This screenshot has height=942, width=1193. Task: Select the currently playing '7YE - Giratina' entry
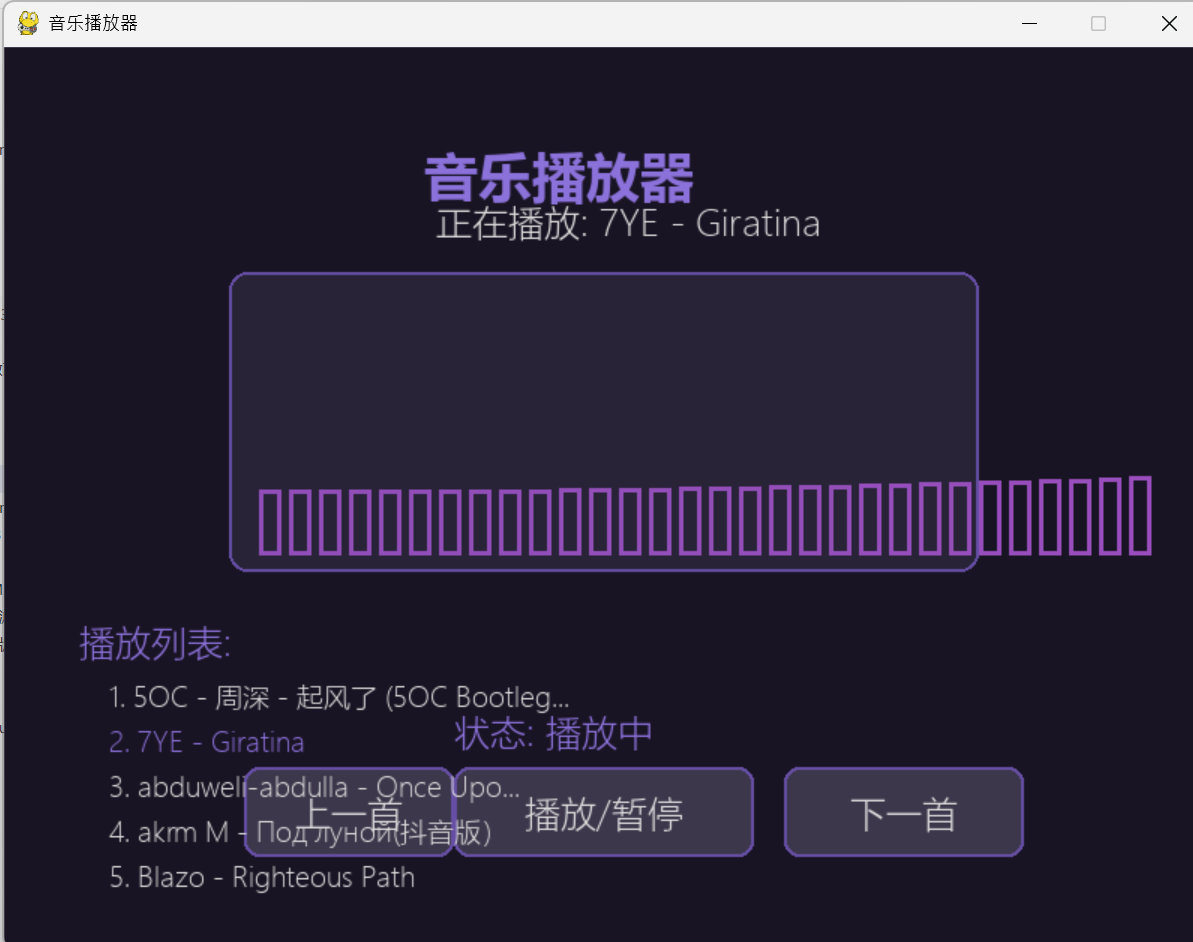tap(207, 741)
